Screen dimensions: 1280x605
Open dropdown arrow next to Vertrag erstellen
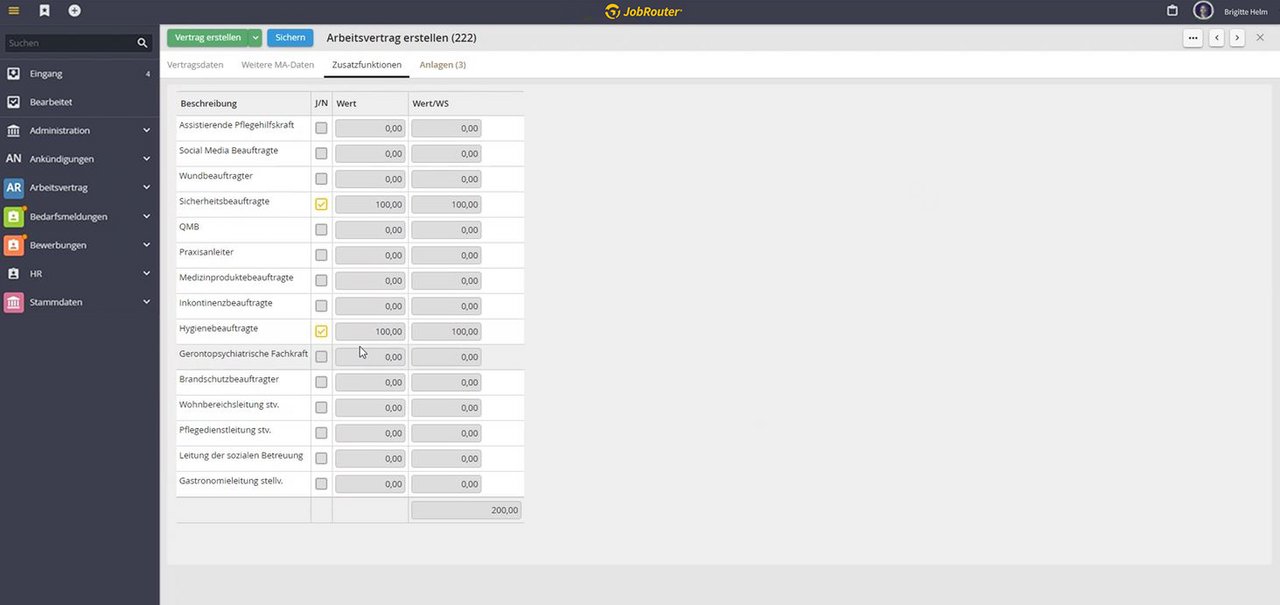coord(255,38)
